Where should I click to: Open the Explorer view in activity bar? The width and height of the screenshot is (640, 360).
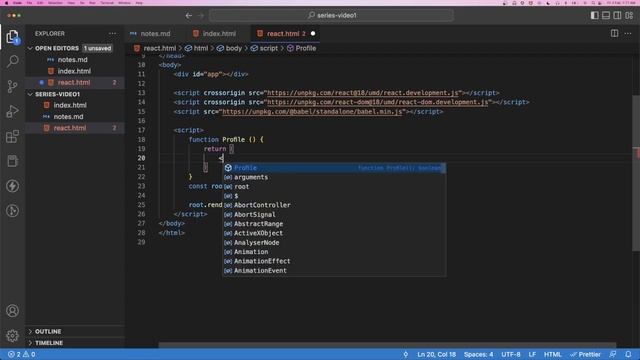(12, 37)
